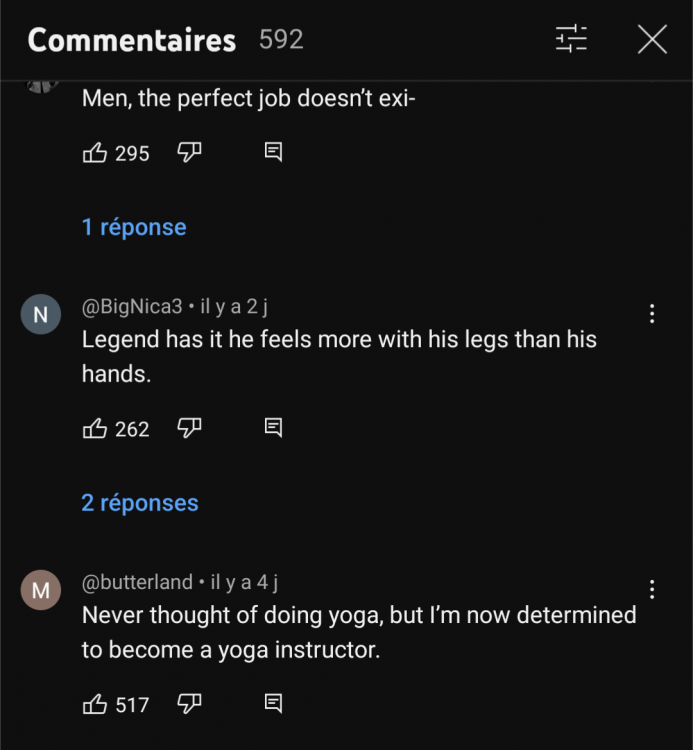Screen dimensions: 693x750
Task: Dislike the "perfect job doesn't exi-" comment
Action: click(x=190, y=153)
